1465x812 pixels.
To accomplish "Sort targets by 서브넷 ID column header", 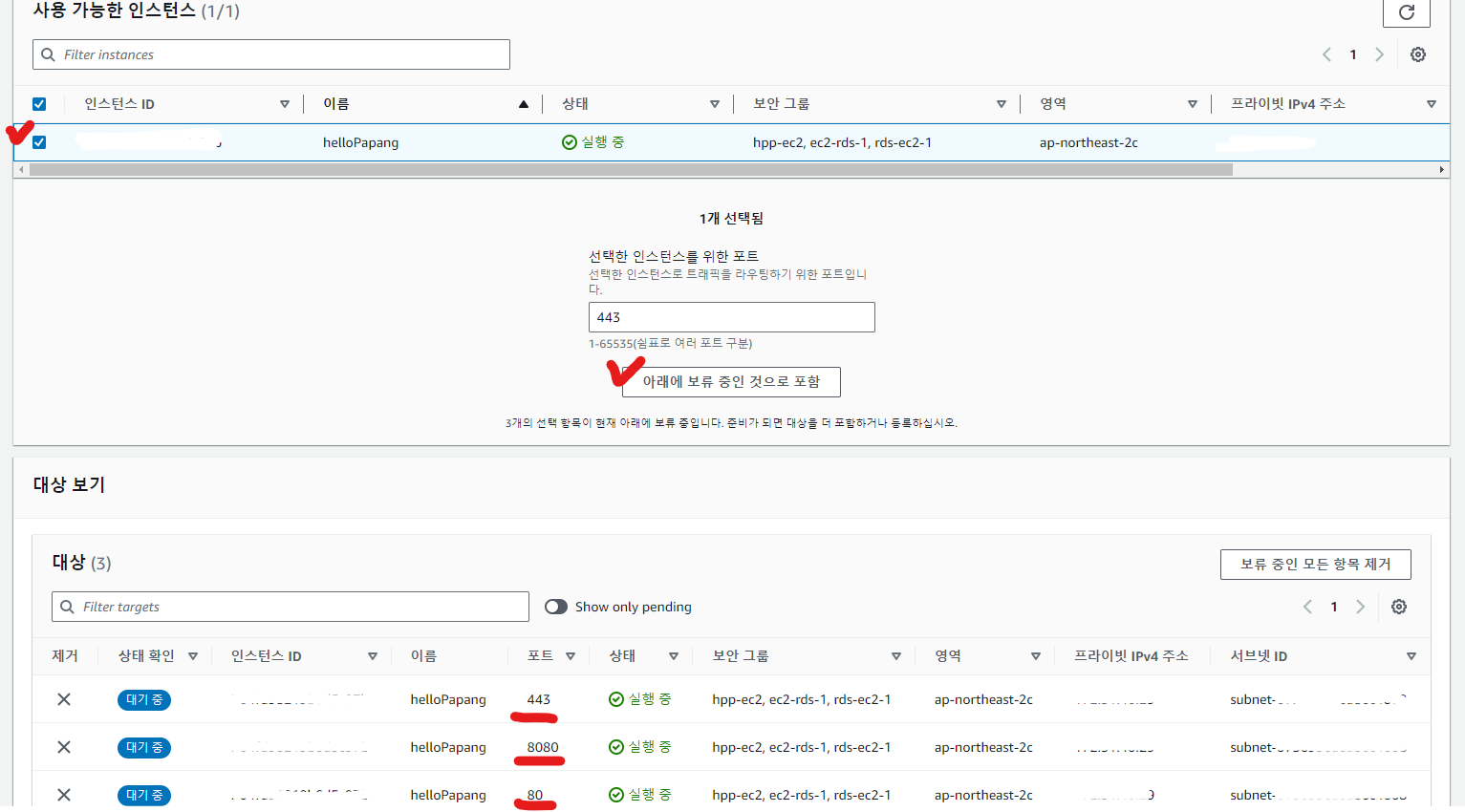I will tap(1259, 656).
